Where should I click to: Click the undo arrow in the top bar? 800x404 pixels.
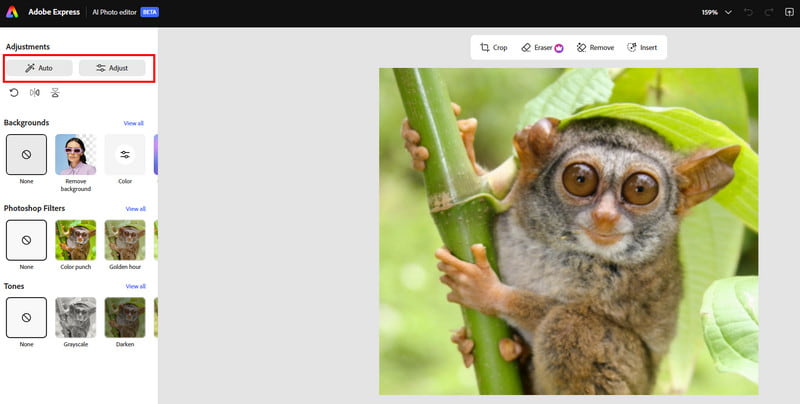tap(748, 12)
